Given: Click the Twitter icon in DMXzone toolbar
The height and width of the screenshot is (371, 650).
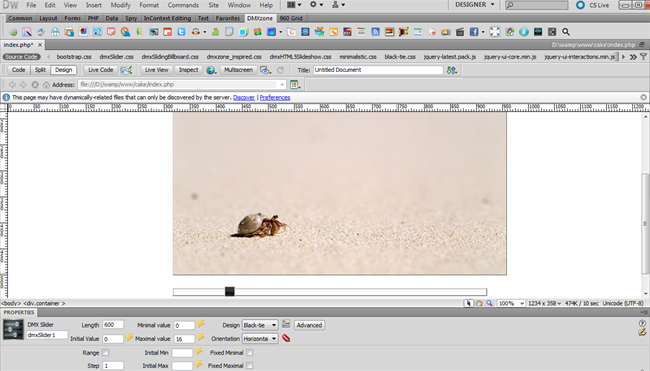Looking at the screenshot, I should click(x=181, y=32).
